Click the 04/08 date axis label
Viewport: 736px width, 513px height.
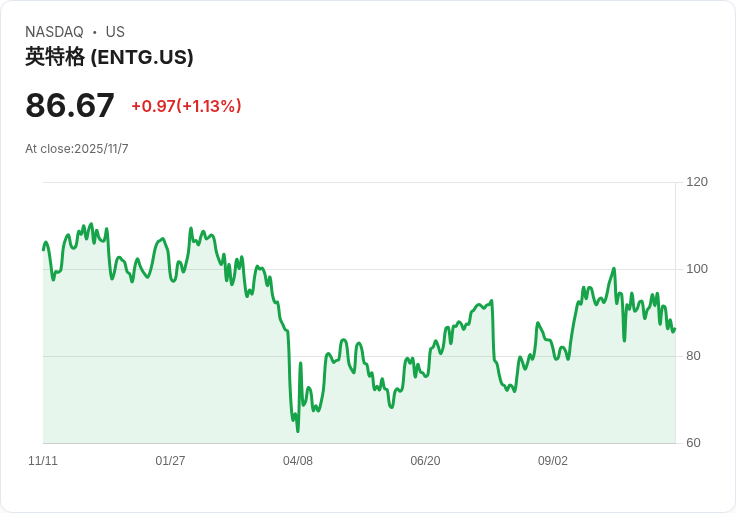click(298, 461)
